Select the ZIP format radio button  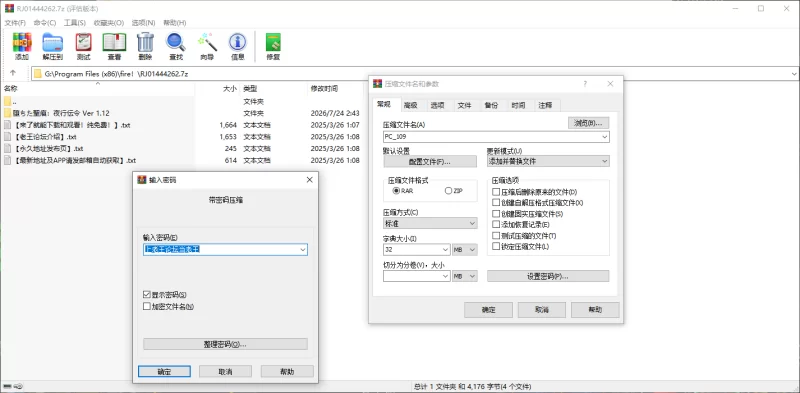[448, 191]
